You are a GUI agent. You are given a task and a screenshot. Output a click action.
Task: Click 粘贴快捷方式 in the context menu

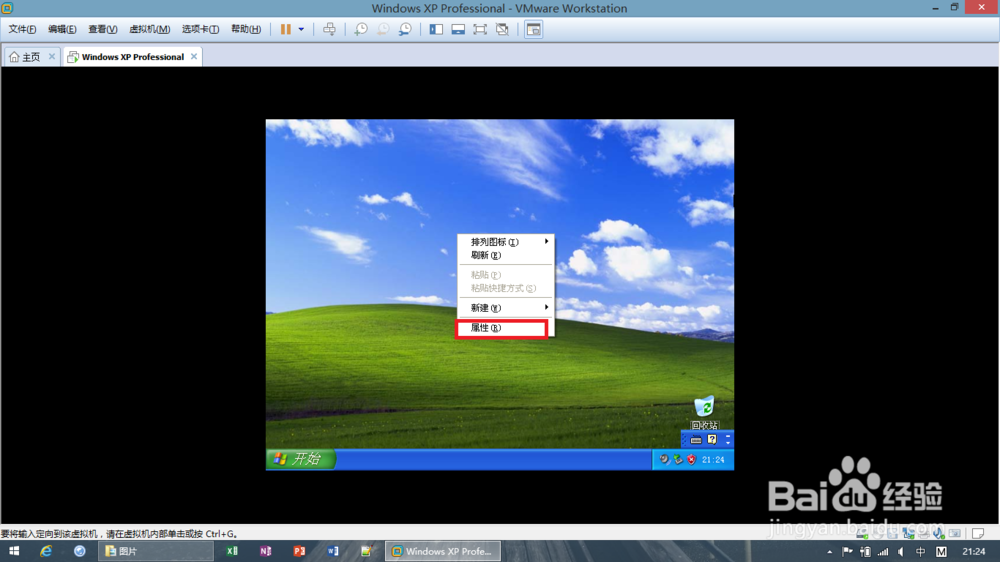point(505,288)
